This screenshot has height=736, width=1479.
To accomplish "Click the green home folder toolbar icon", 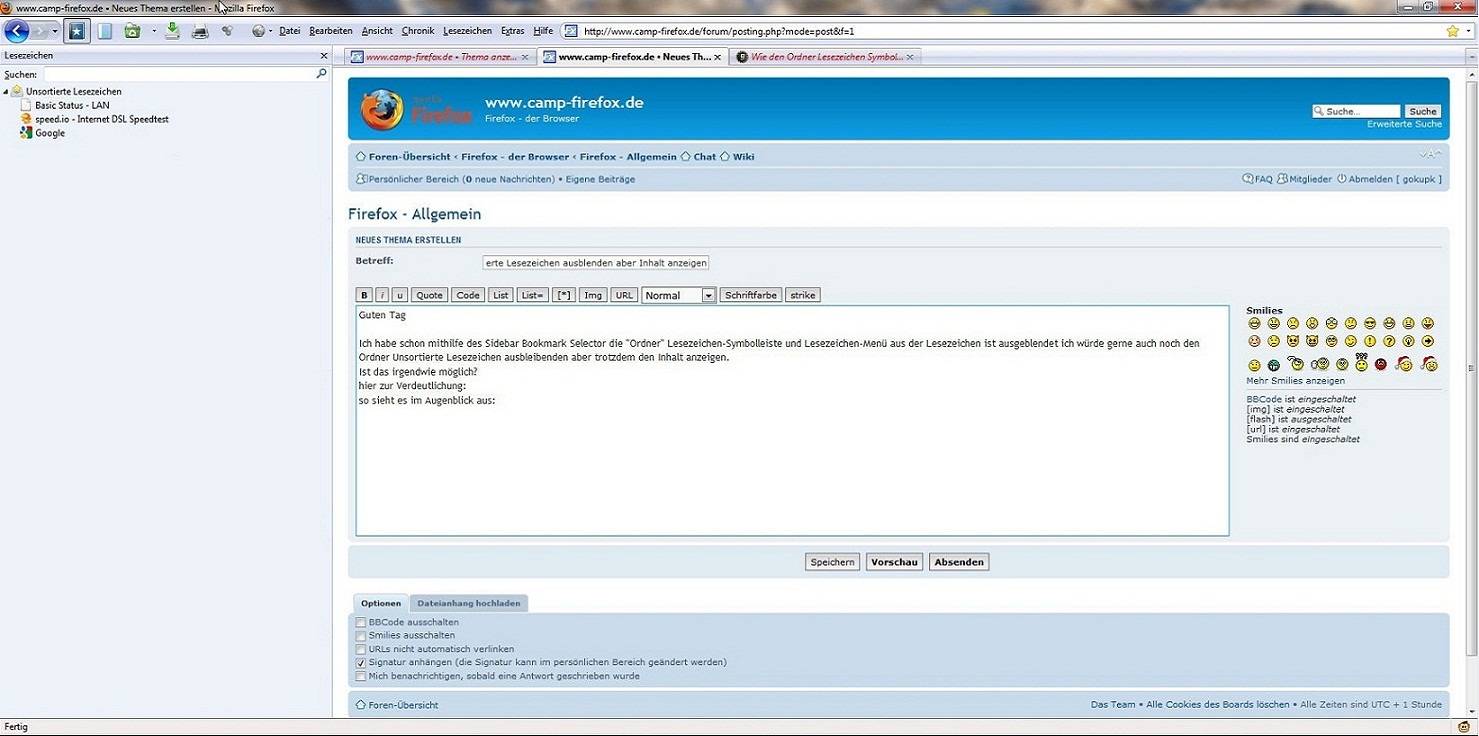I will click(x=132, y=31).
